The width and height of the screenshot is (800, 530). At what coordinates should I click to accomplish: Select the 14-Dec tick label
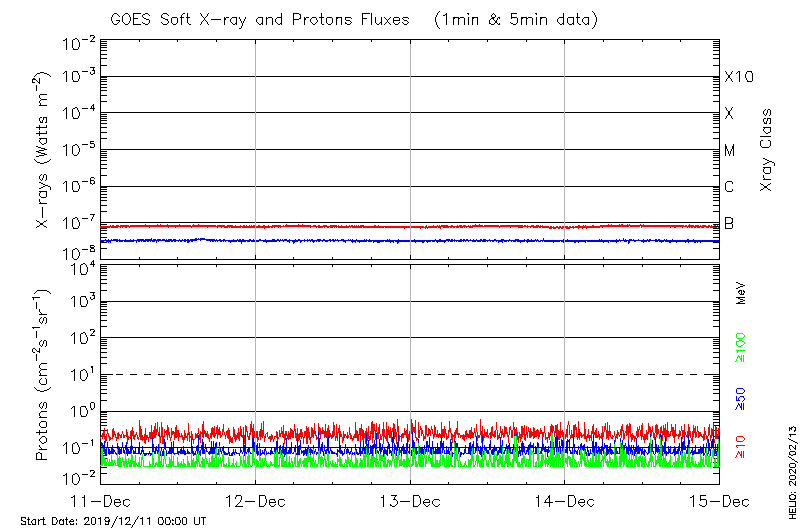pos(564,500)
